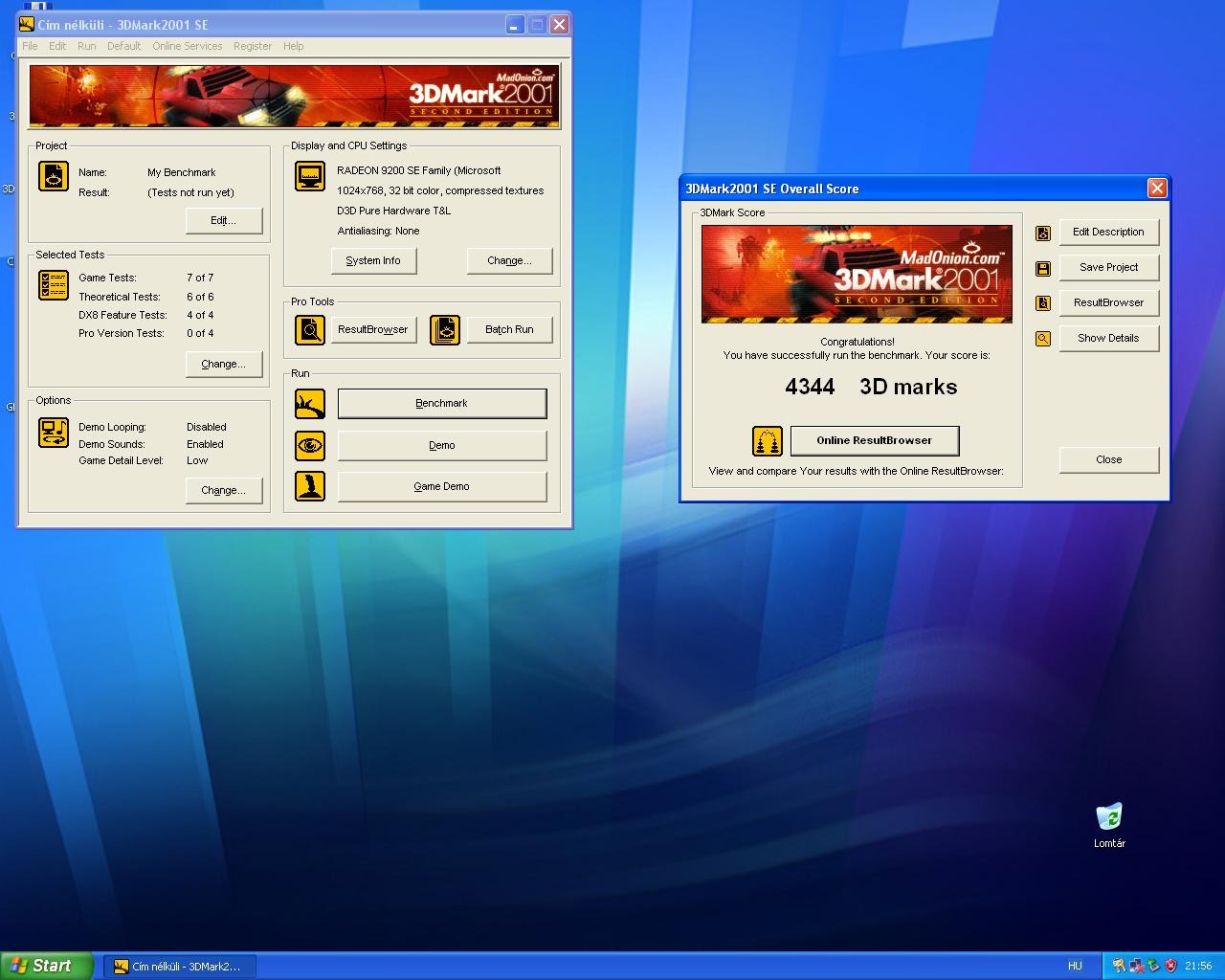Click ResultBrowser button in score dialog
The image size is (1225, 980).
1109,302
